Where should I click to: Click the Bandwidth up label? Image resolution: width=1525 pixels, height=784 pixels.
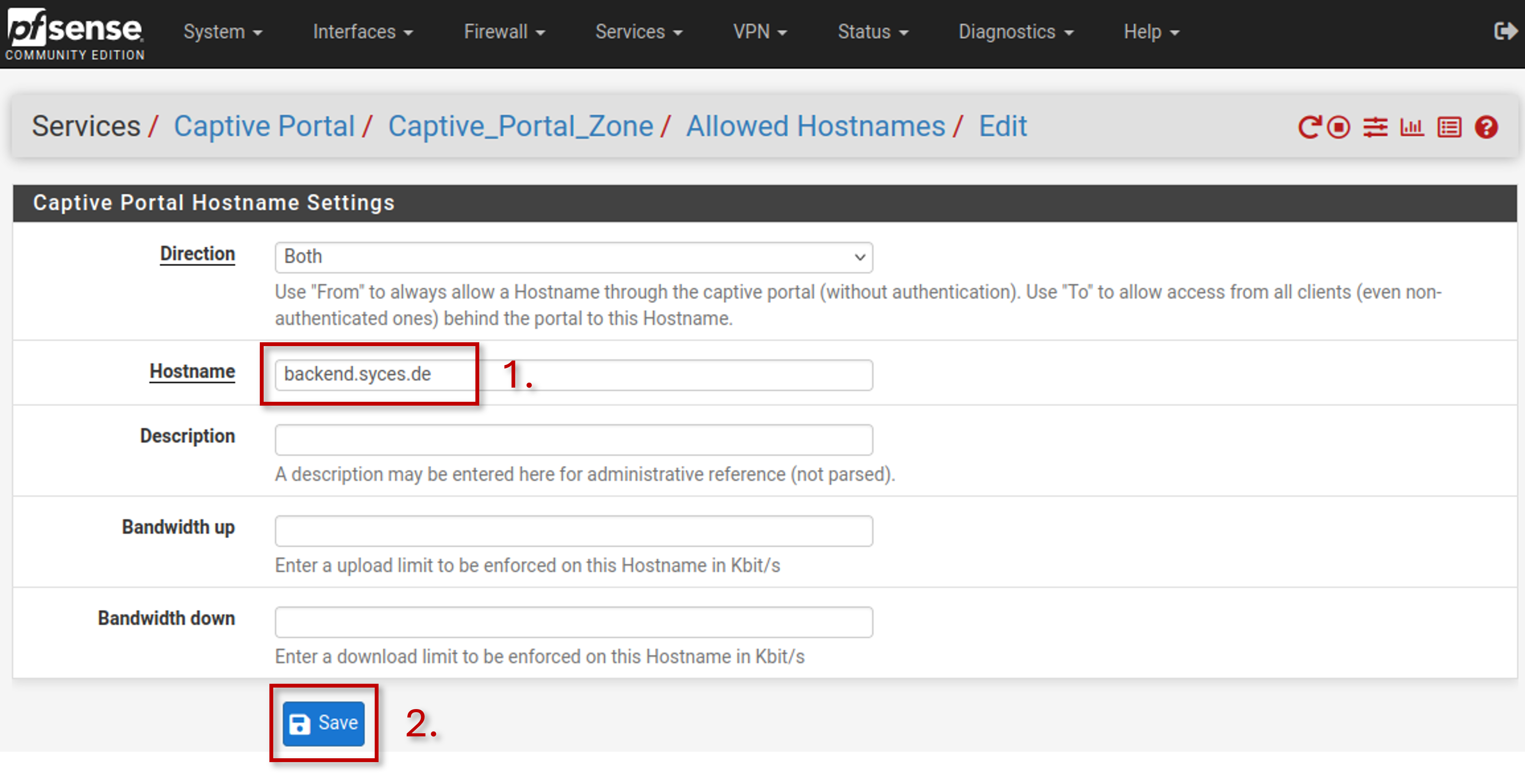click(178, 527)
